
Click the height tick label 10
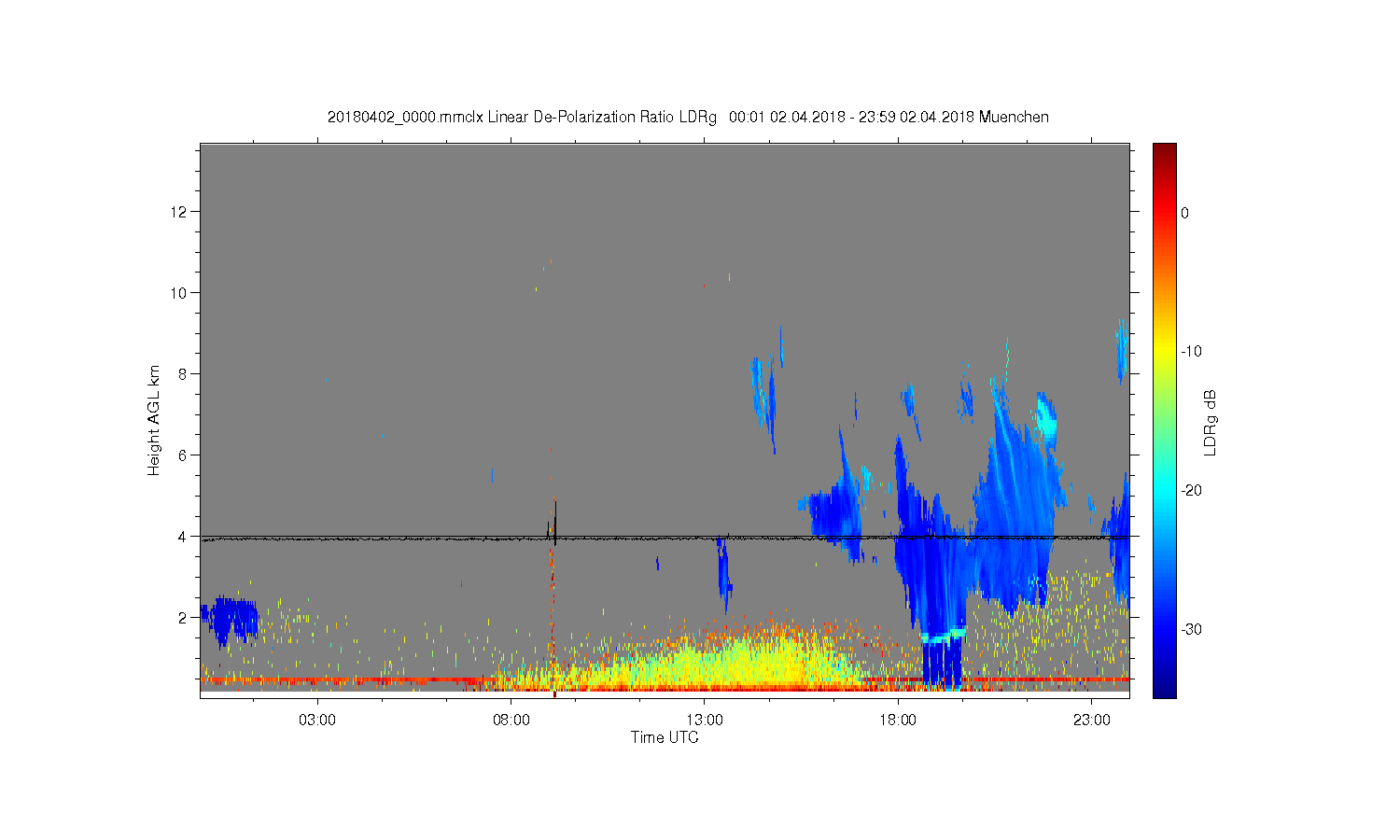point(178,293)
